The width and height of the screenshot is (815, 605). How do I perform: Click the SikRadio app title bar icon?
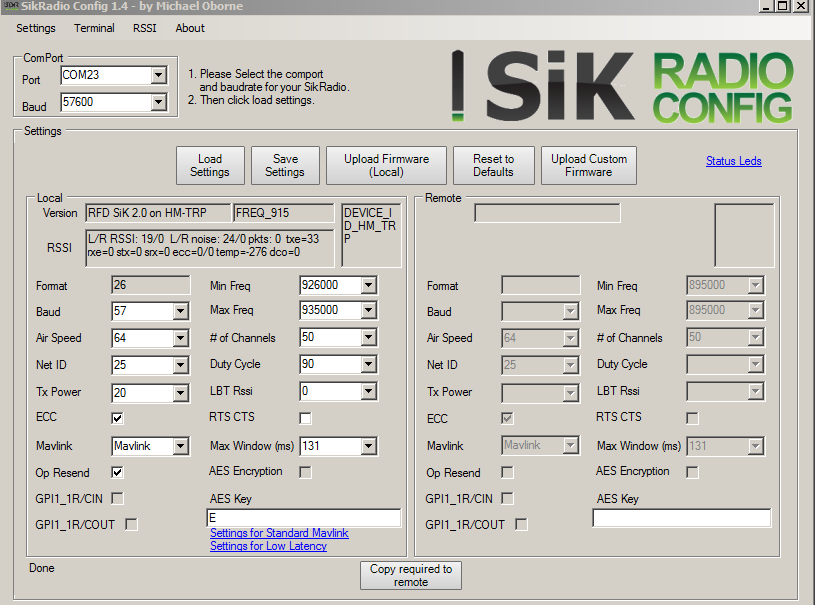[11, 6]
